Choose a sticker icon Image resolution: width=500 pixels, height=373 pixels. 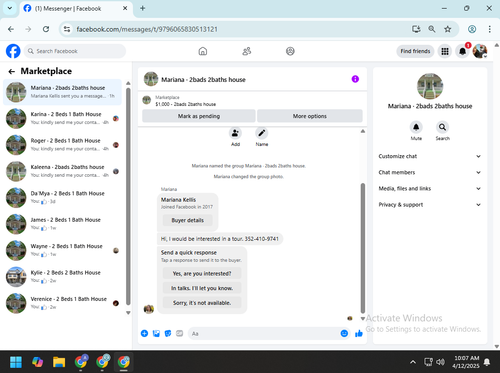click(x=168, y=333)
